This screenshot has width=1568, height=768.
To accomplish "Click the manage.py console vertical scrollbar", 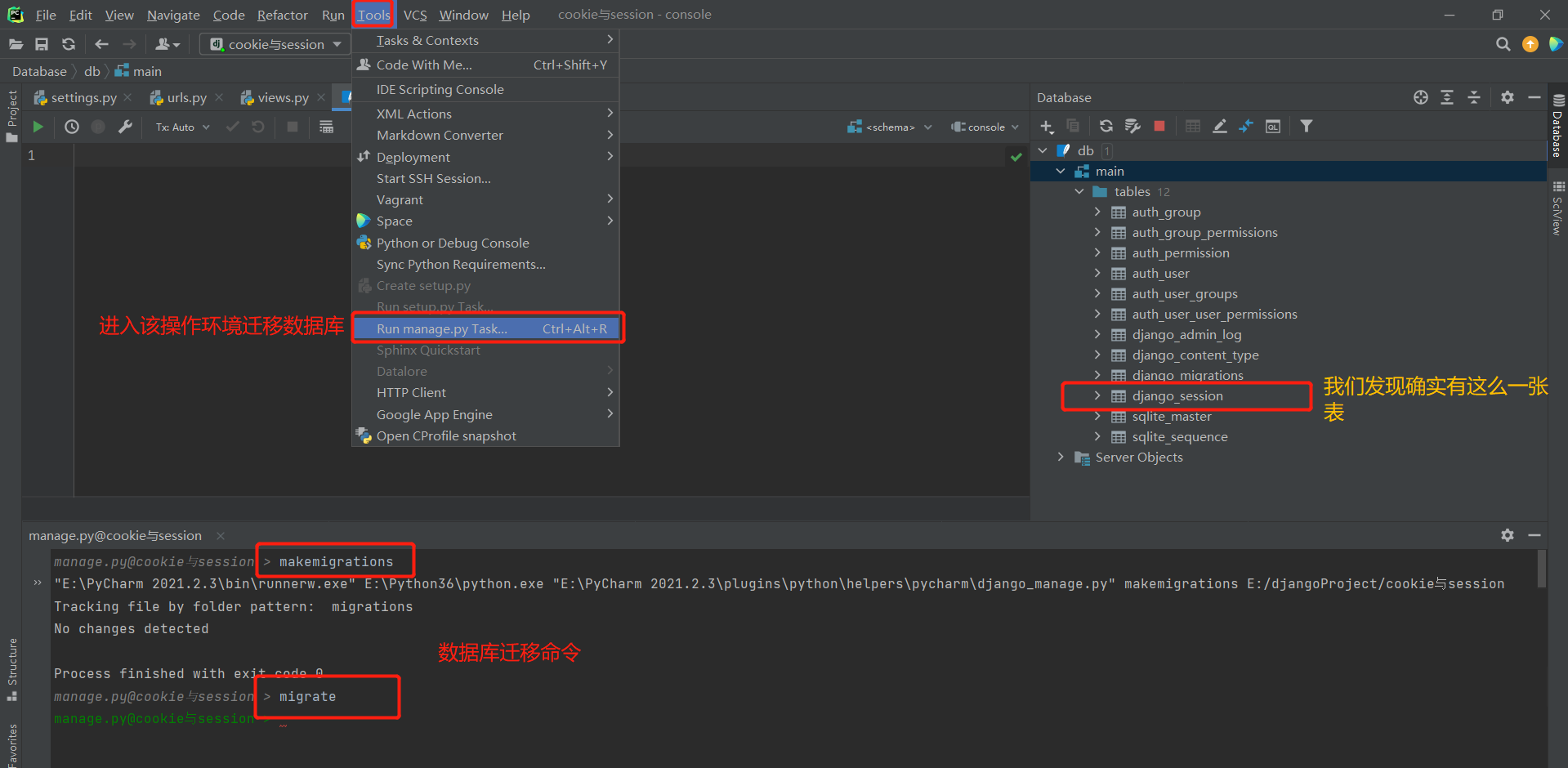I will point(1542,569).
